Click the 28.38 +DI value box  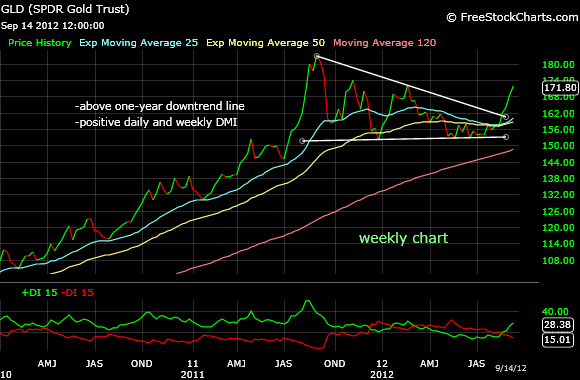click(558, 325)
